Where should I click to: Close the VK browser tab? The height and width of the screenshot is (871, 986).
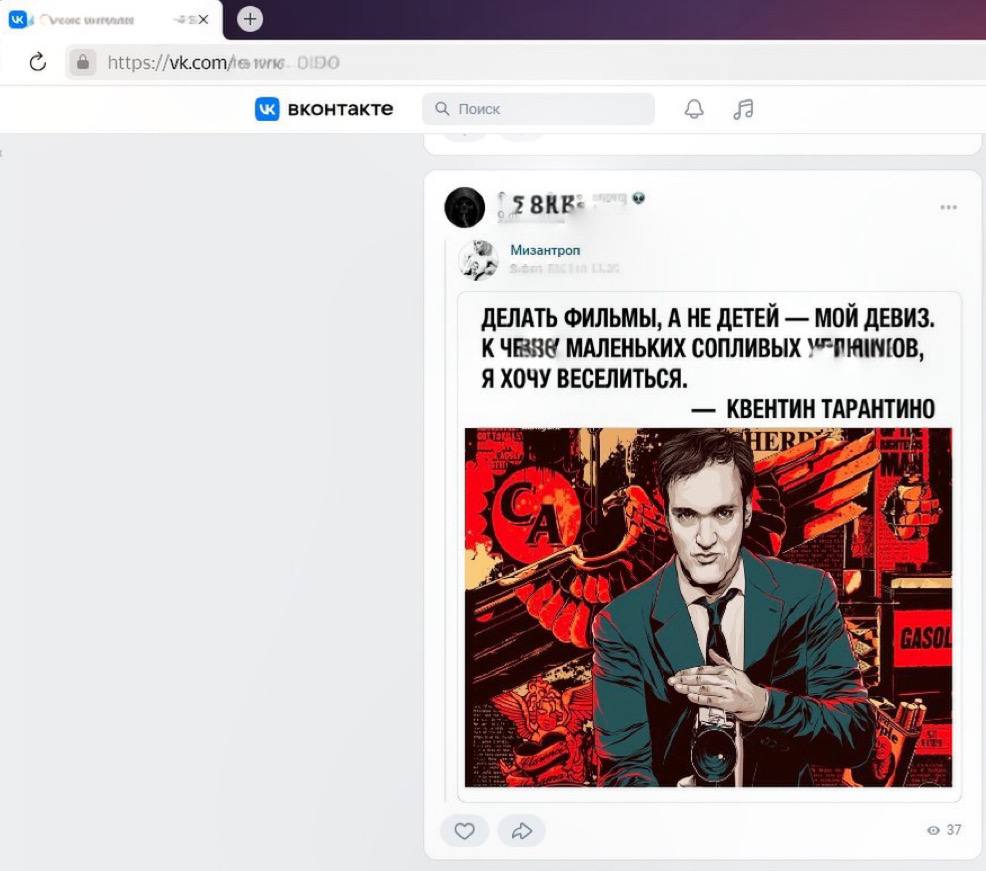pyautogui.click(x=203, y=19)
